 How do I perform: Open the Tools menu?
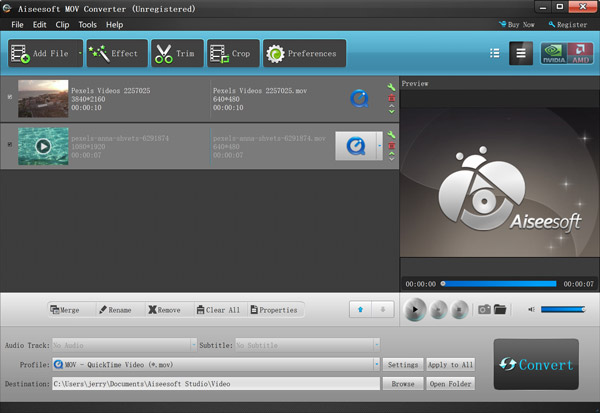click(x=87, y=24)
